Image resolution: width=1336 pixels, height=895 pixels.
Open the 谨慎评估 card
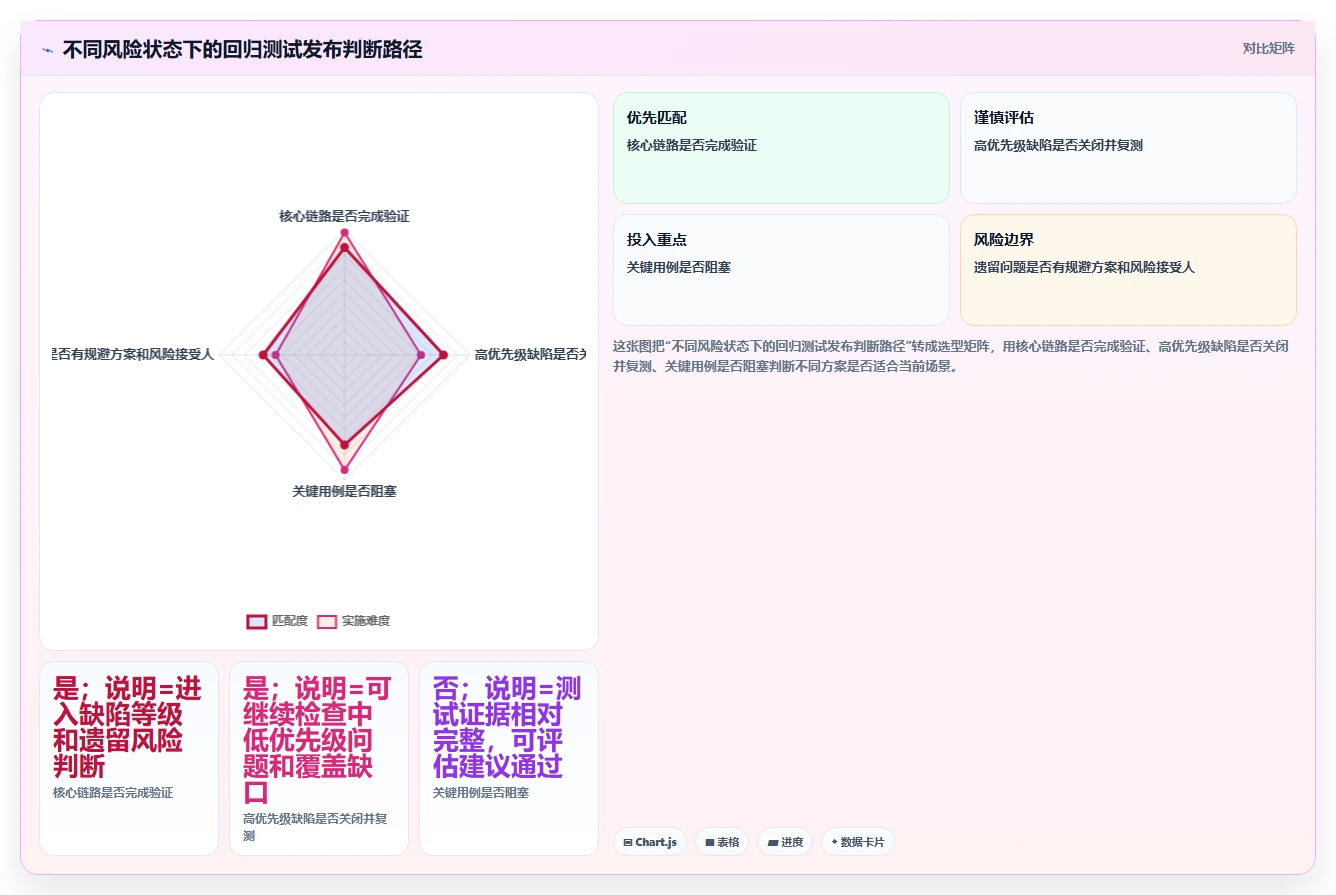point(1128,148)
